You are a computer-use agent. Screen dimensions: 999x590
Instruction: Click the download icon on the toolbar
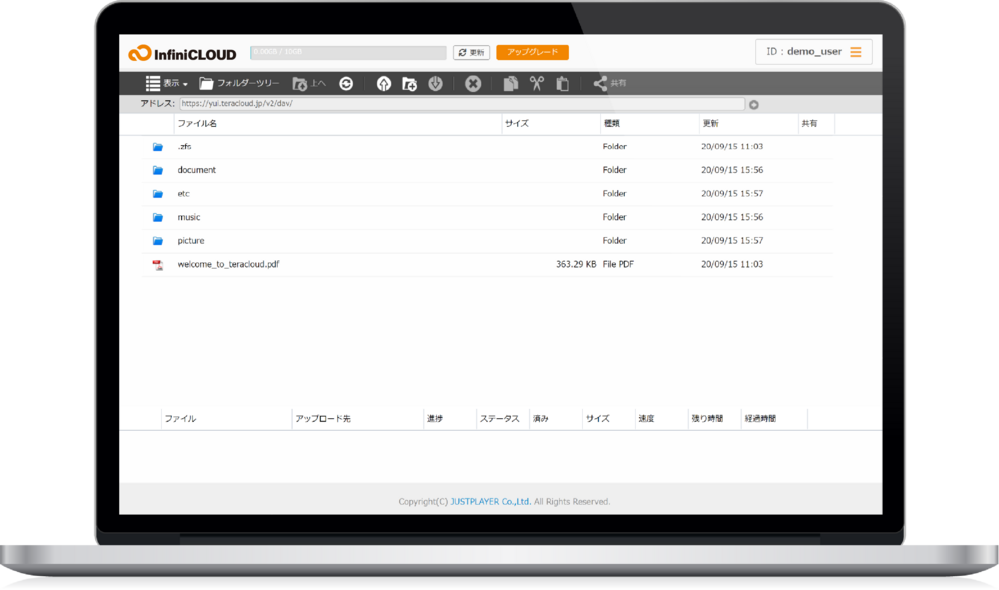point(435,83)
